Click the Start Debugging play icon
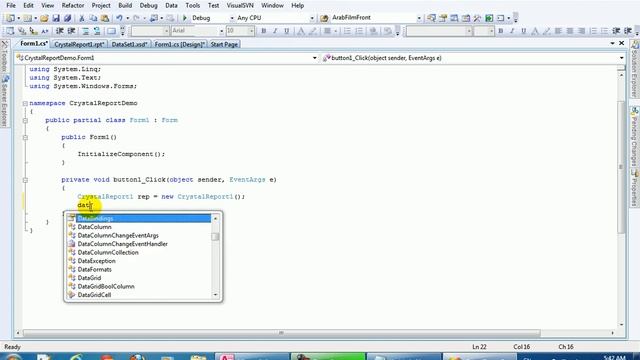The width and height of the screenshot is (640, 360). (x=184, y=18)
